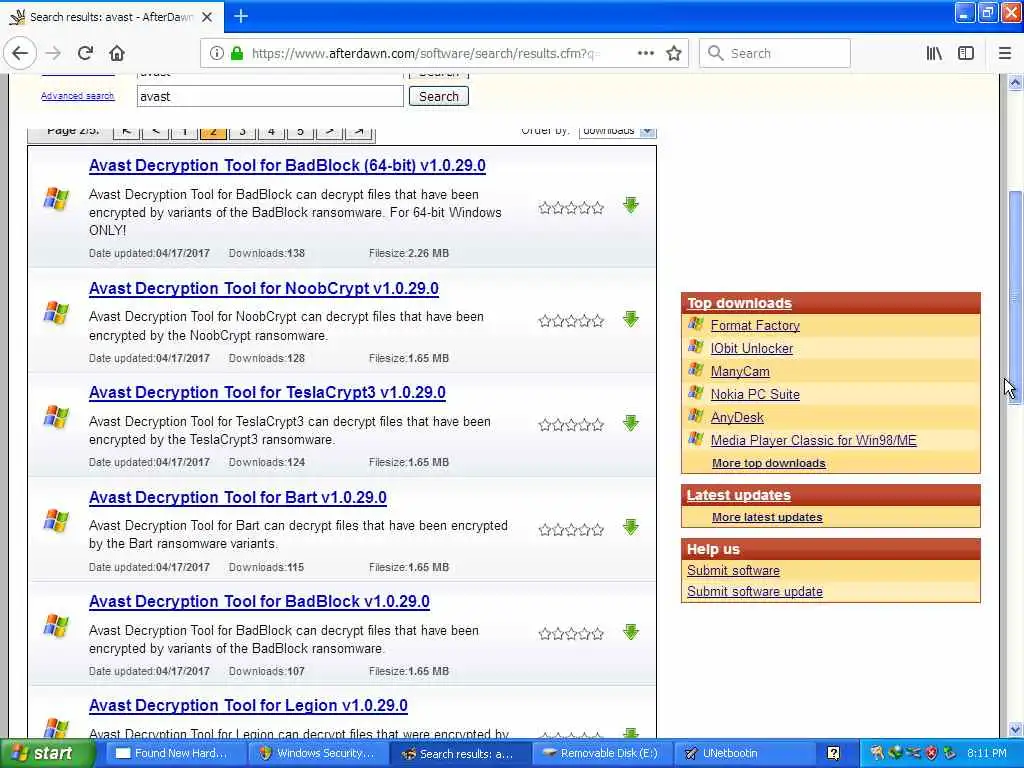Open Nokia PC Suite in Top downloads
1024x768 pixels.
(x=755, y=394)
